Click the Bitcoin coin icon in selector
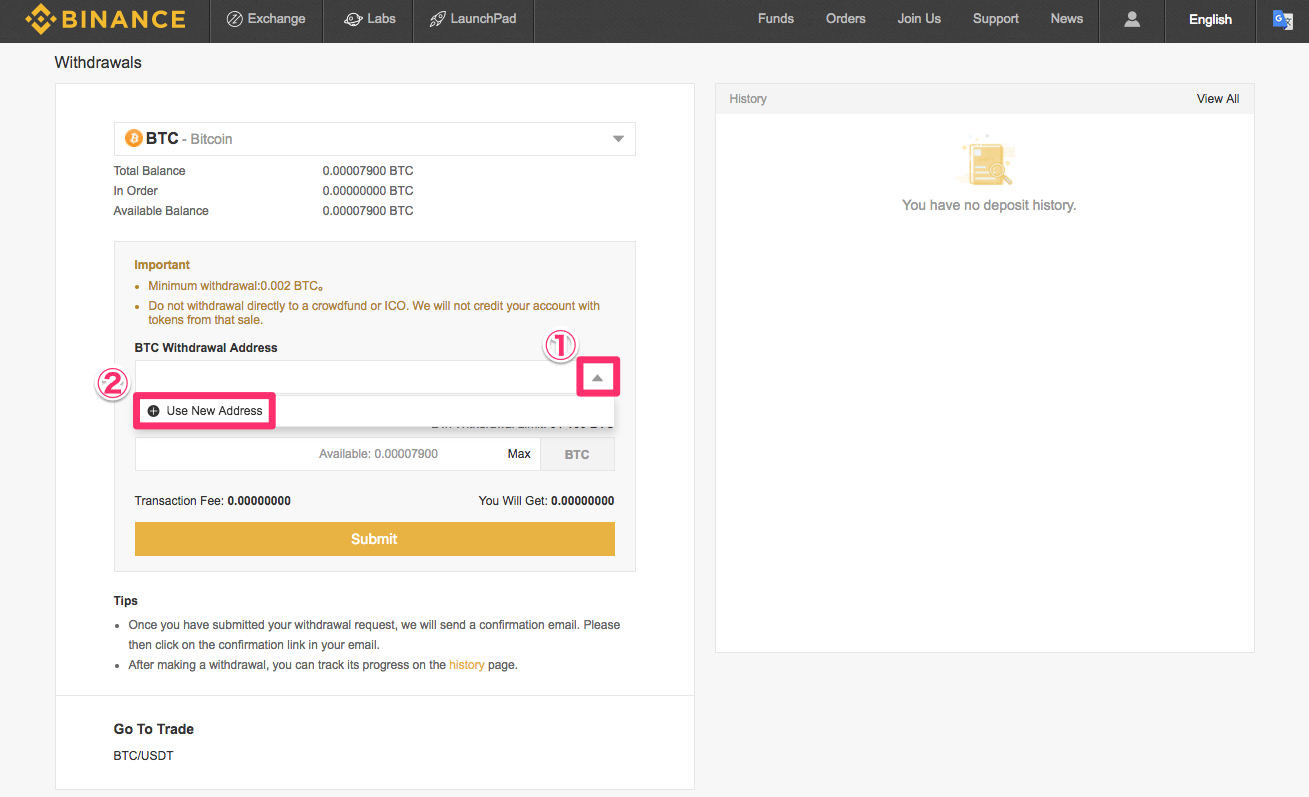The width and height of the screenshot is (1309, 797). click(x=133, y=138)
